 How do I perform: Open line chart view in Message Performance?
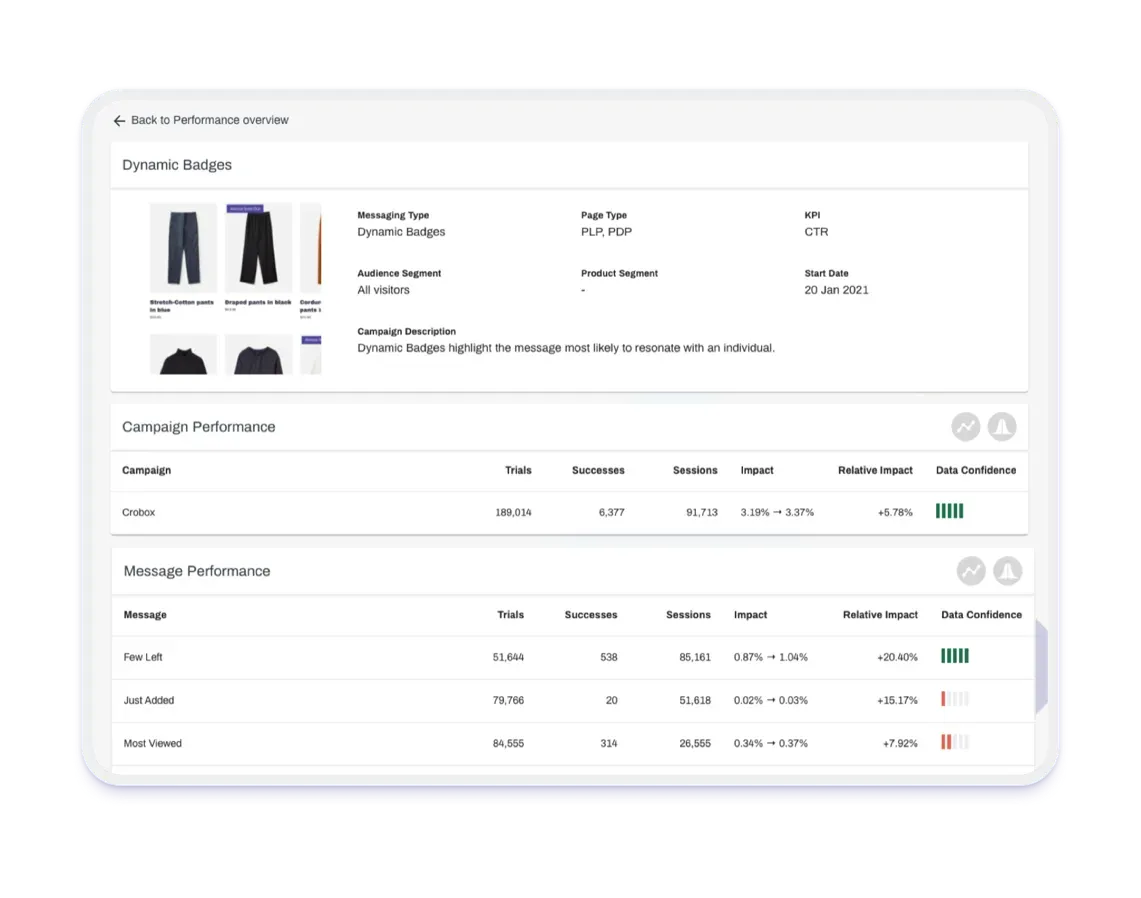point(971,571)
